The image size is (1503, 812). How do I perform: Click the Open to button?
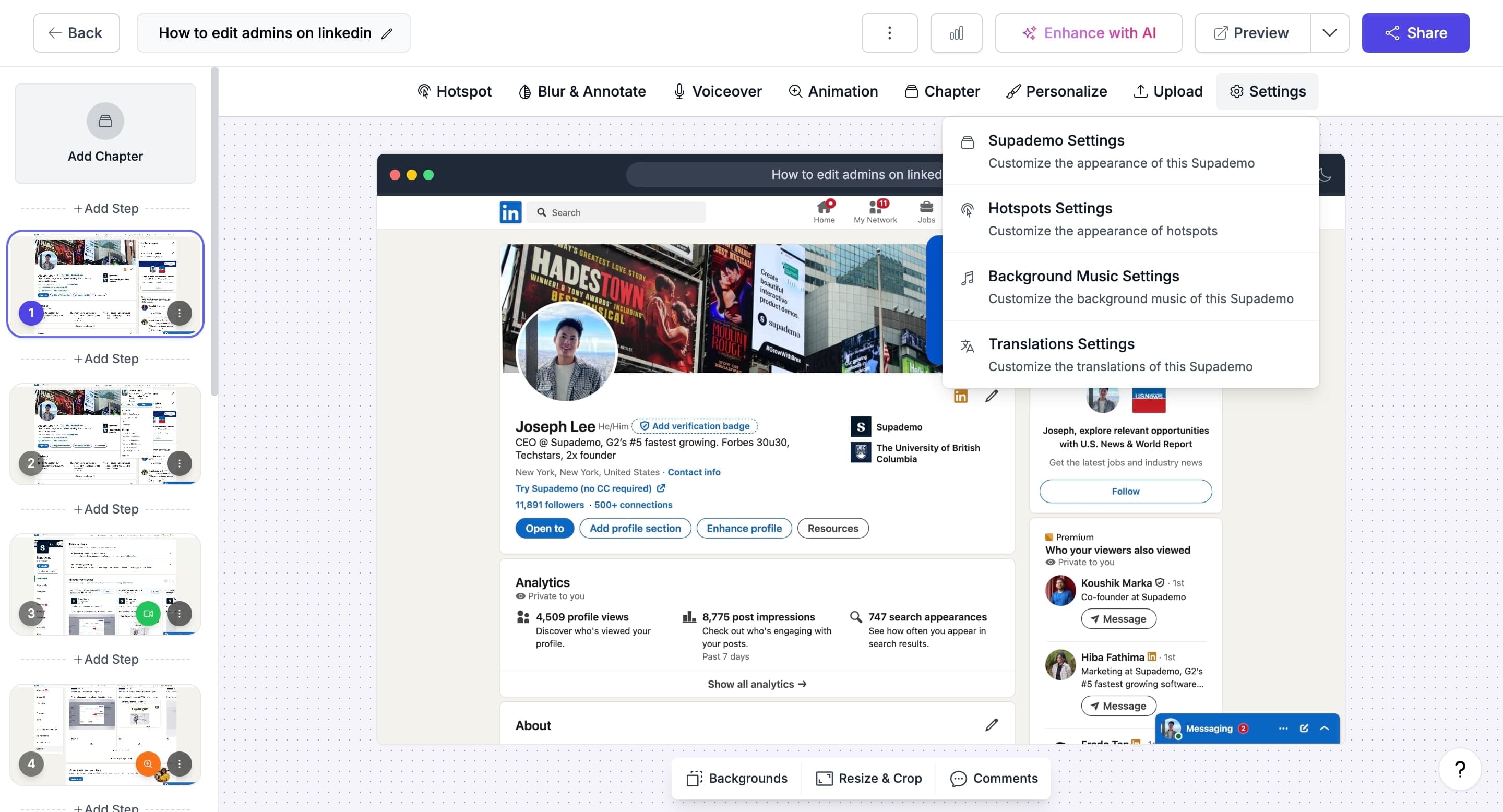tap(544, 528)
